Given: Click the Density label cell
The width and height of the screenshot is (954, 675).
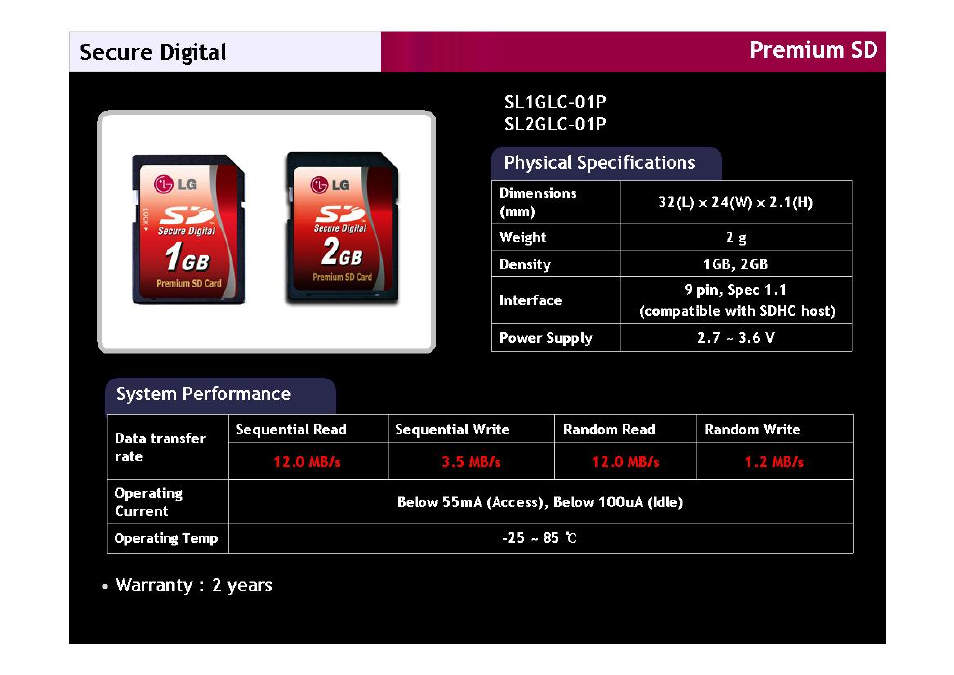Looking at the screenshot, I should point(555,264).
